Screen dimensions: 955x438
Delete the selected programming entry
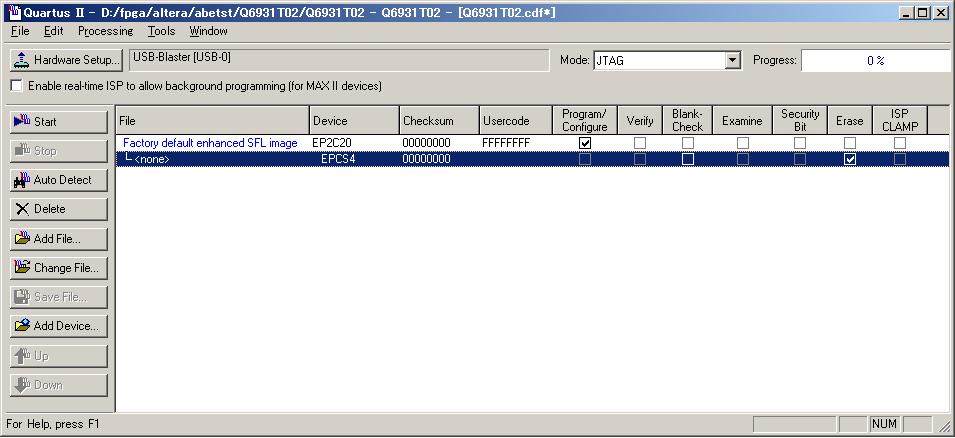(x=58, y=209)
